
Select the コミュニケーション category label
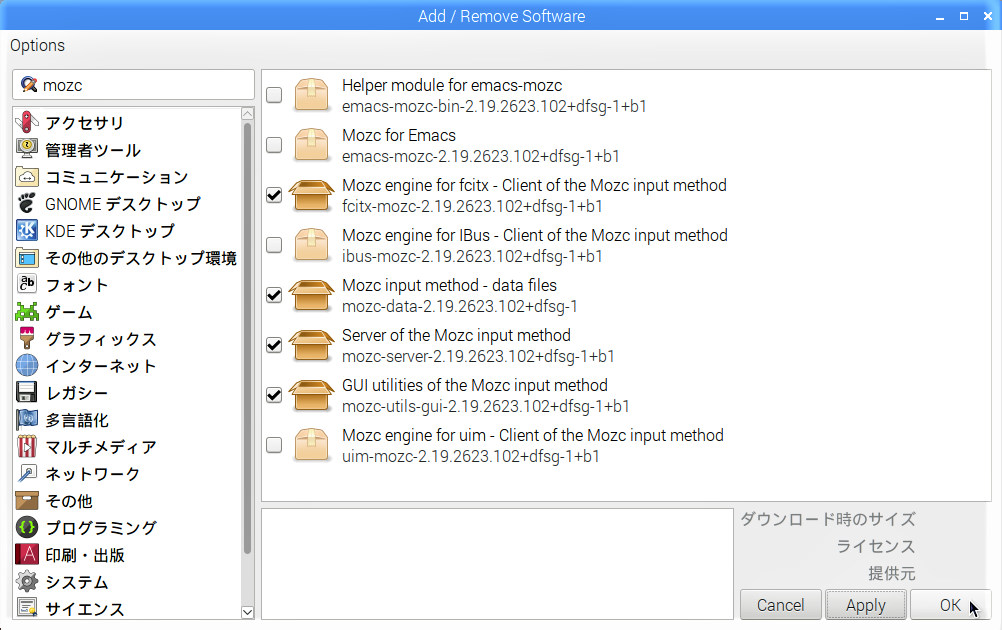(116, 177)
